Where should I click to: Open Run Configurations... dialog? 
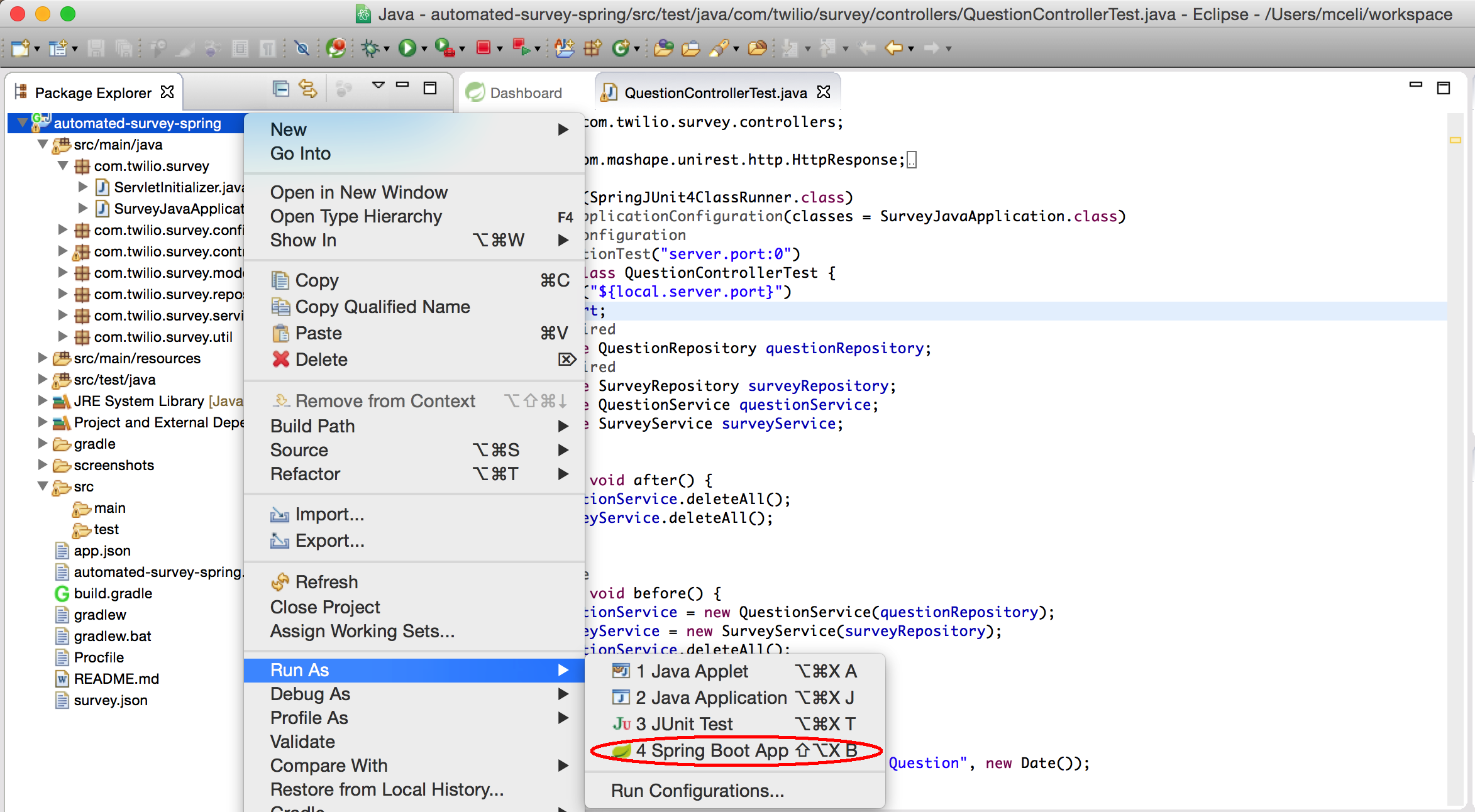735,791
